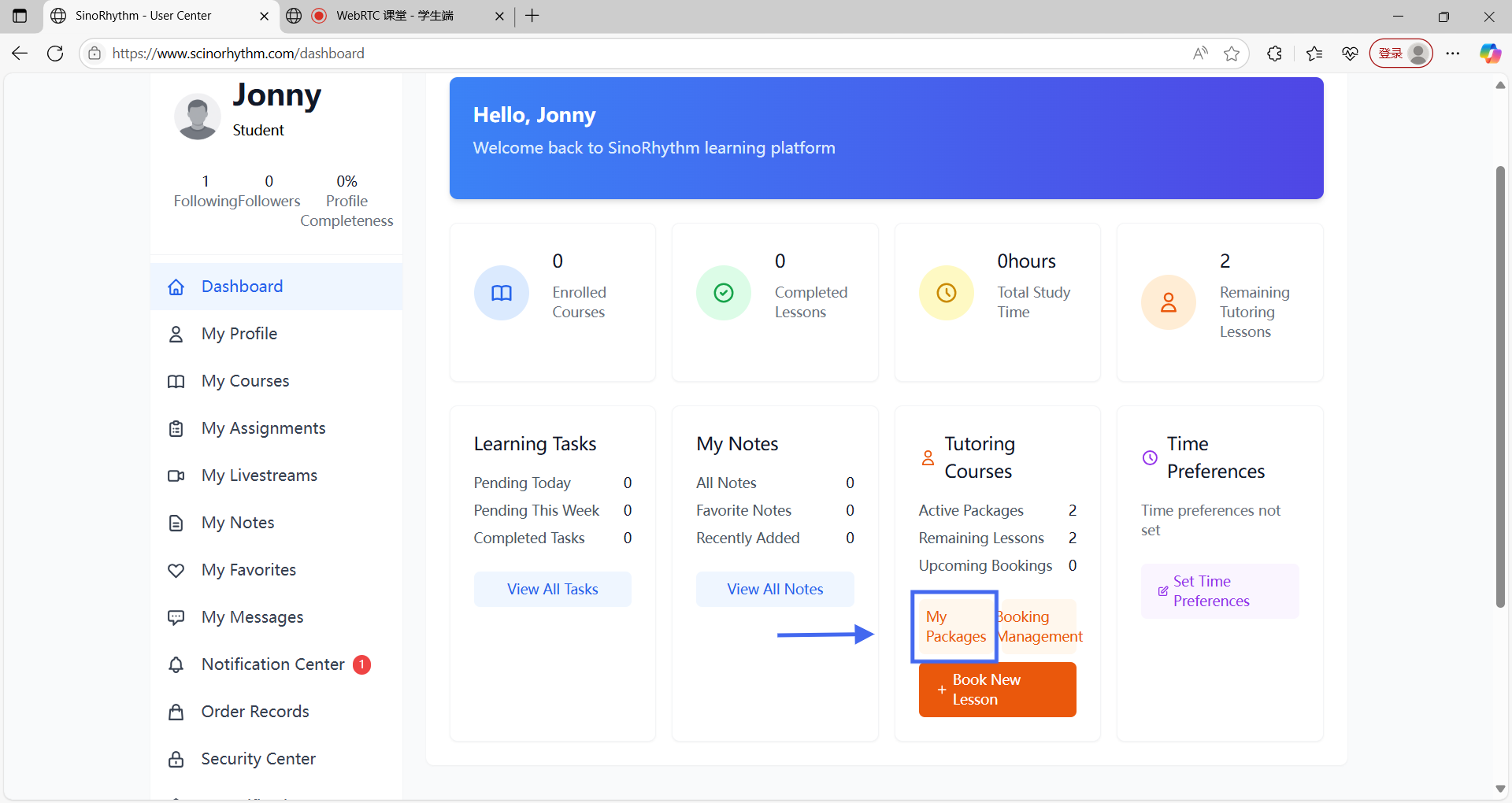This screenshot has width=1512, height=803.
Task: Select My Assignments in sidebar
Action: [x=276, y=428]
